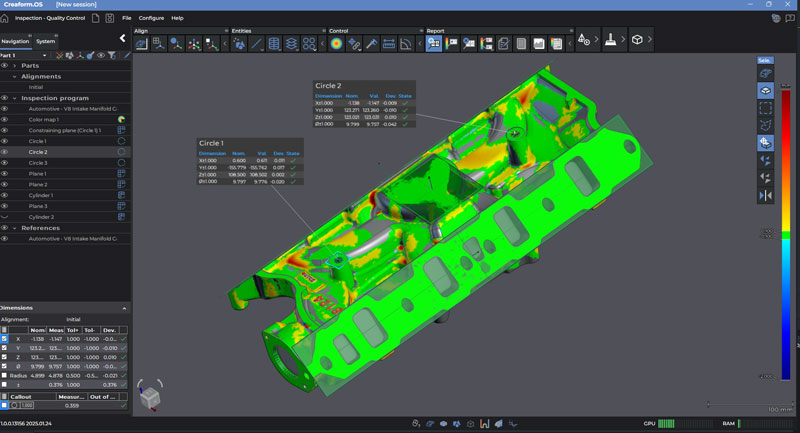The height and width of the screenshot is (433, 800).
Task: Click the caliper measurement tool icon
Action: pos(371,44)
